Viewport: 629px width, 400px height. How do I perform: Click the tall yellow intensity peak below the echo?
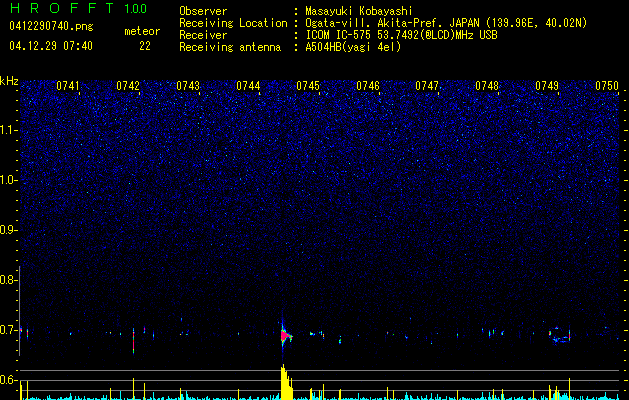pyautogui.click(x=286, y=382)
